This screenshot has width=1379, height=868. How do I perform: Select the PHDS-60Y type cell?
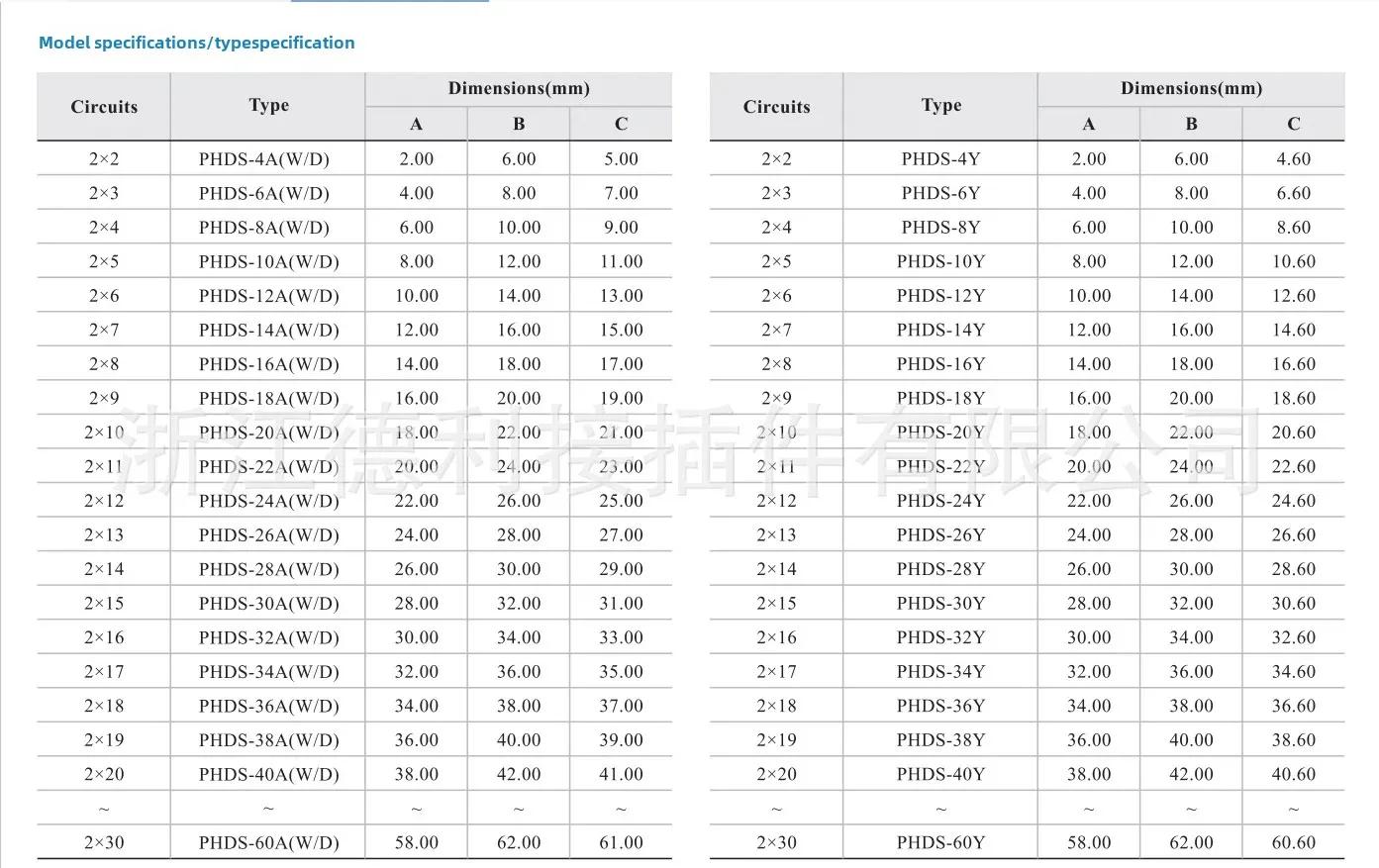[x=940, y=843]
